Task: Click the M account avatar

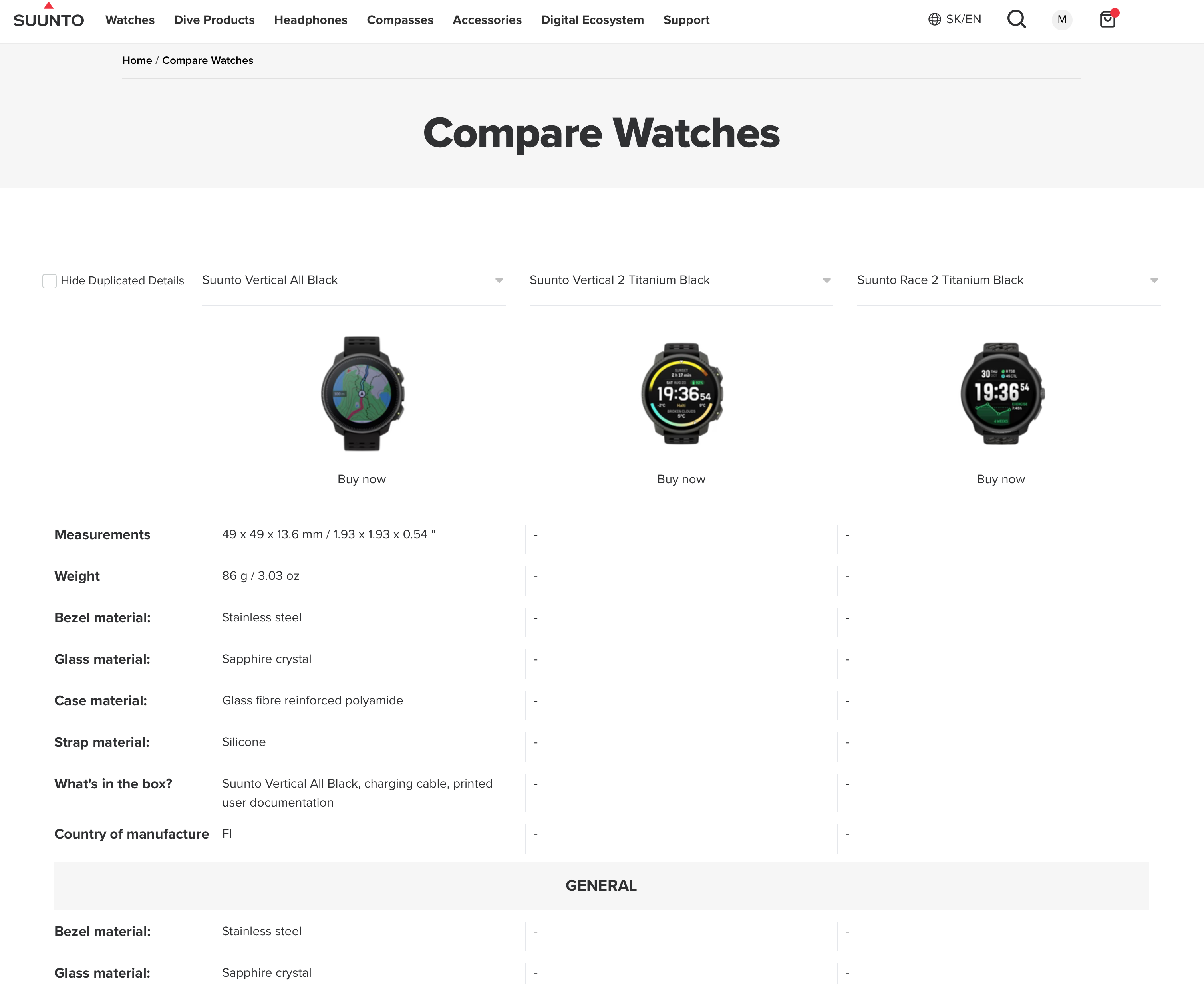Action: click(x=1062, y=19)
